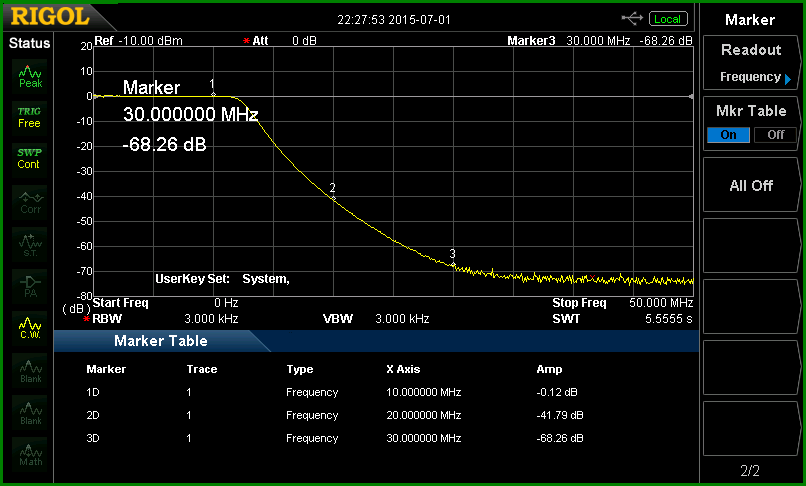
Task: Click the USB connection icon
Action: tap(632, 19)
